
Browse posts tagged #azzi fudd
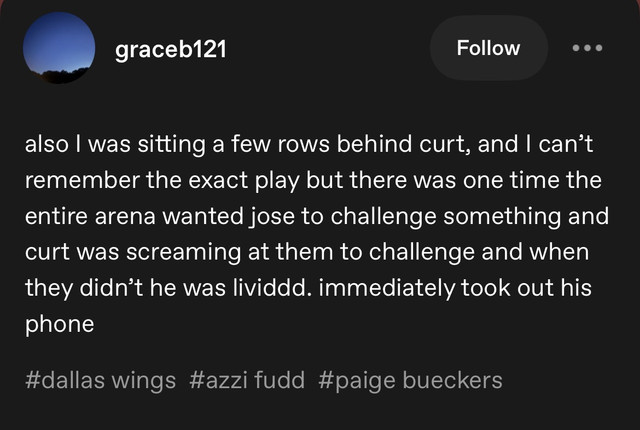tap(247, 380)
